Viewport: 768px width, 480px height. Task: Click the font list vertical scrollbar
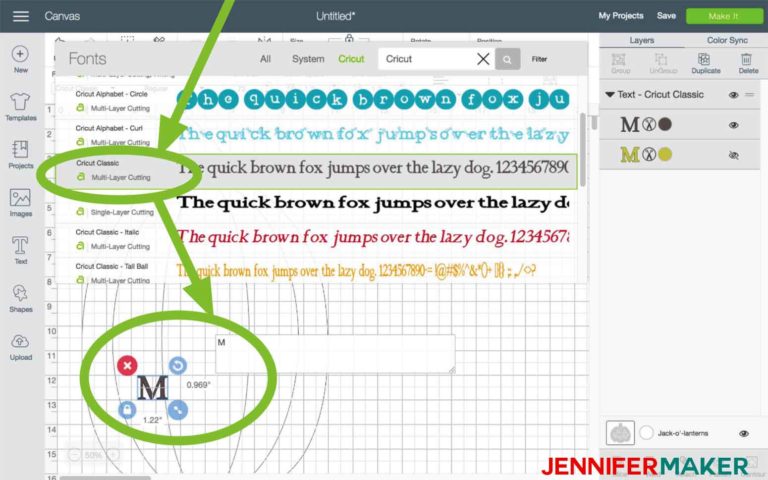(582, 150)
